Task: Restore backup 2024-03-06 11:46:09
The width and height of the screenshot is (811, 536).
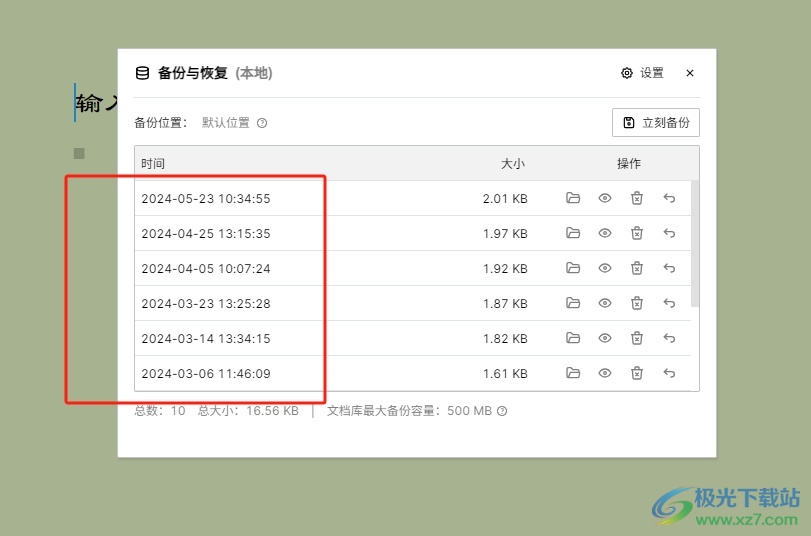Action: click(x=669, y=373)
